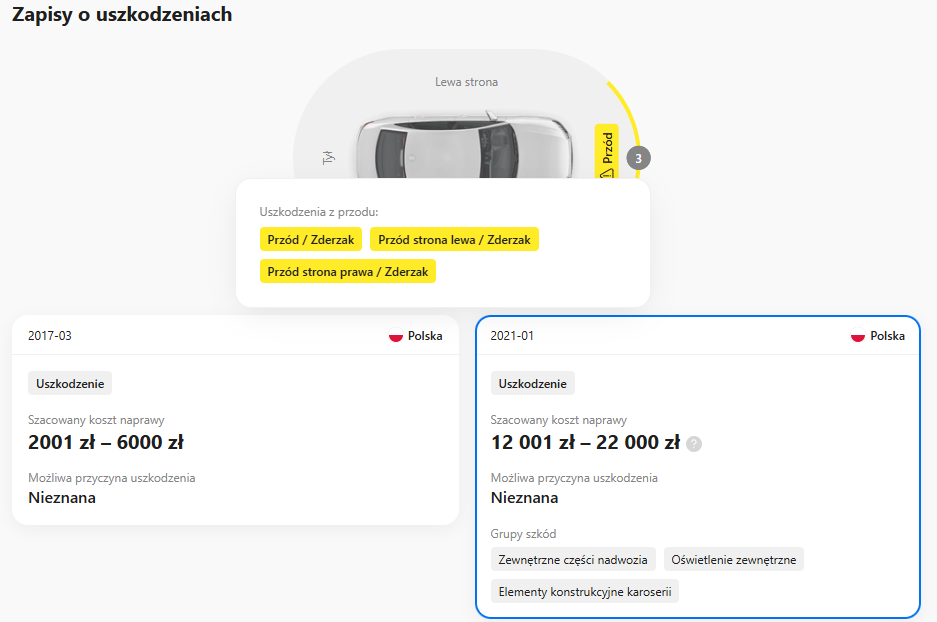Click the Zewnętrzne części nadwozia tag
This screenshot has width=937, height=622.
click(x=574, y=560)
